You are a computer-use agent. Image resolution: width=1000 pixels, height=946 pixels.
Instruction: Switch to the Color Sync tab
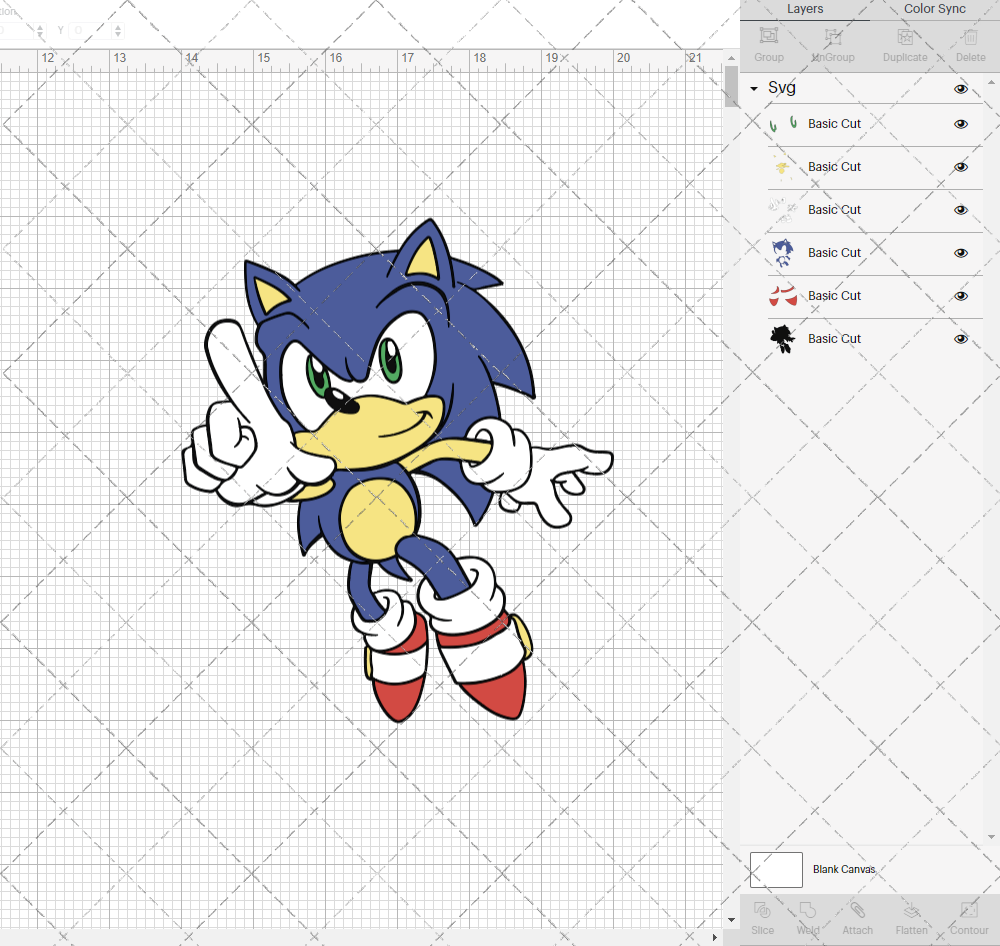pos(934,9)
